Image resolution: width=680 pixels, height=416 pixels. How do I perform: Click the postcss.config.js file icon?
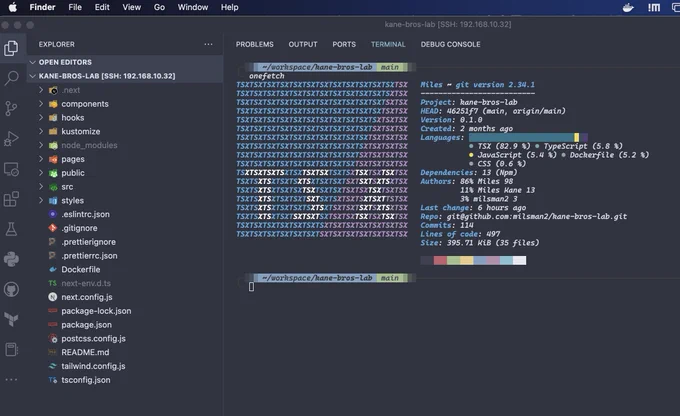click(53, 338)
